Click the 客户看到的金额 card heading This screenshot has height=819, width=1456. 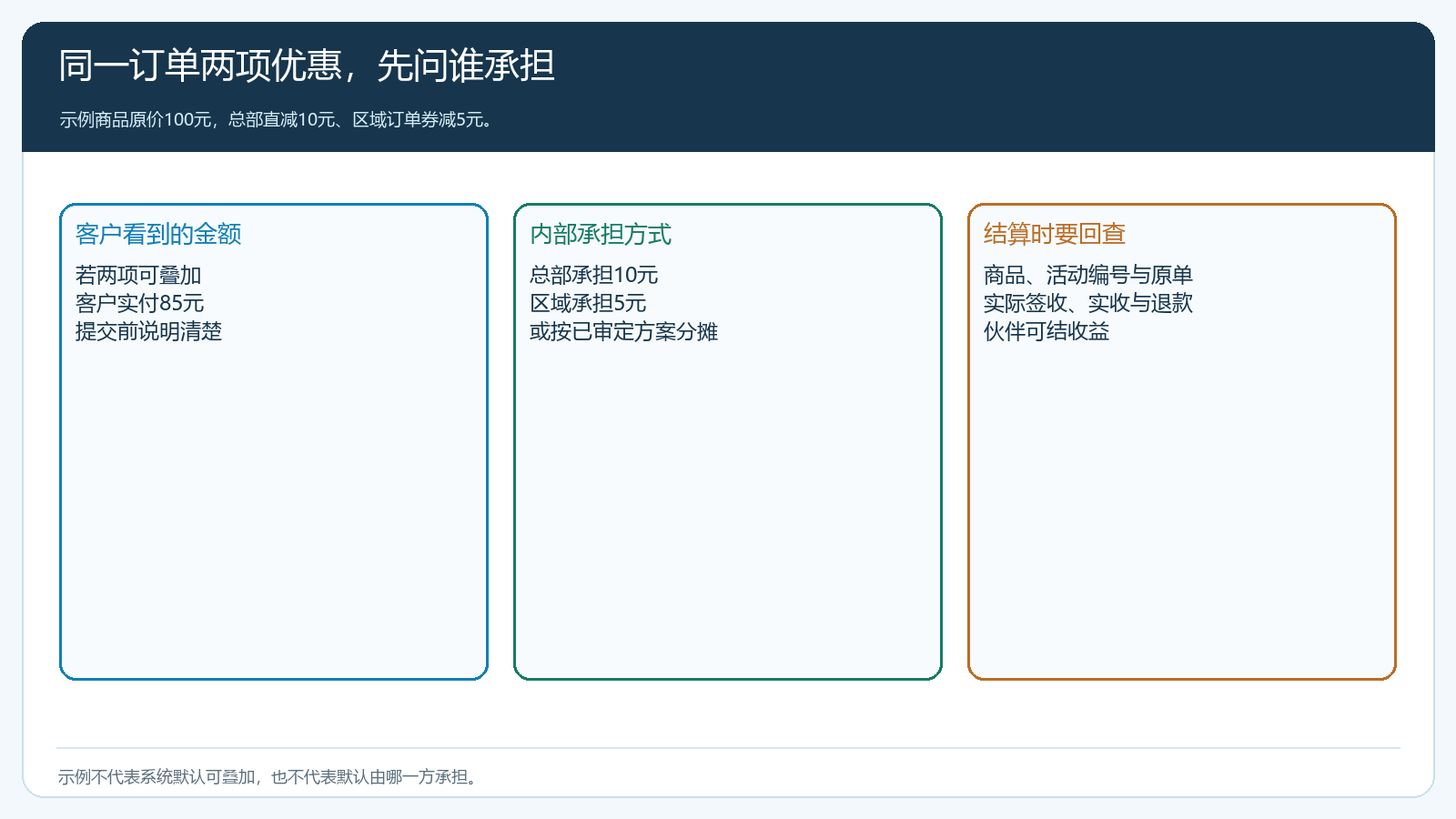(158, 234)
